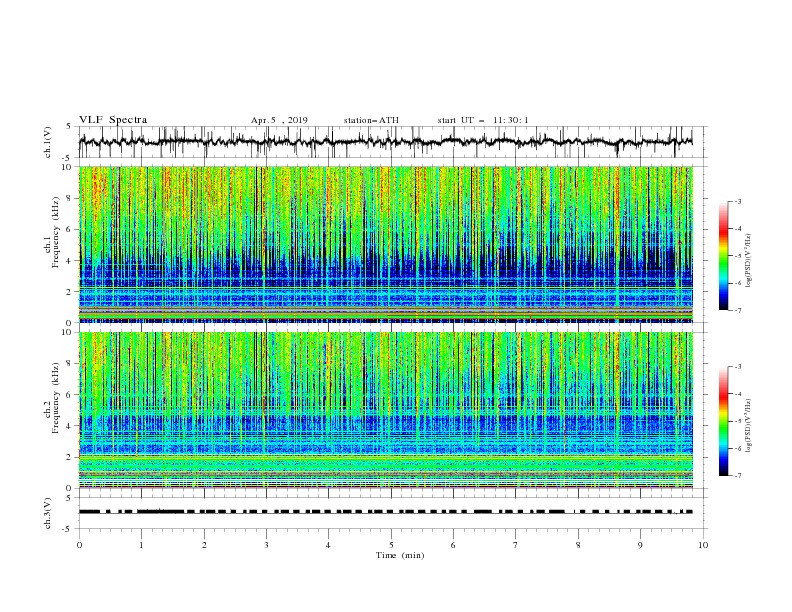Click the time axis tick label '5'
This screenshot has width=792, height=612.
[x=391, y=545]
